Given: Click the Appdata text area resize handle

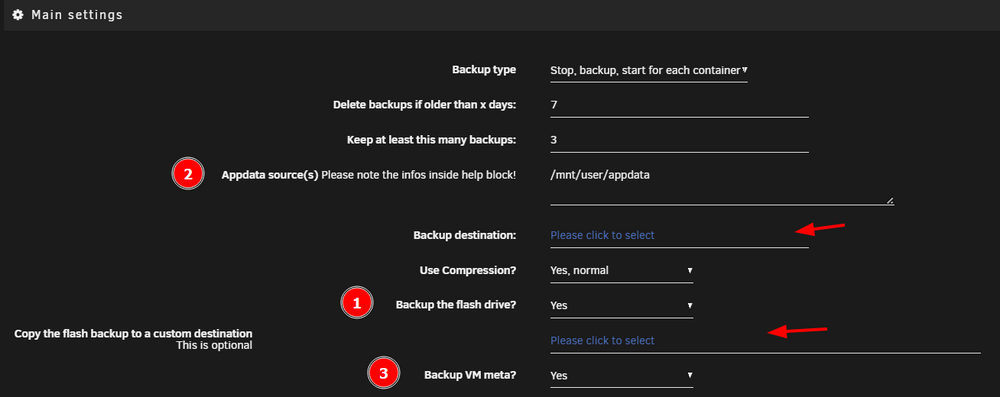Looking at the screenshot, I should (x=890, y=200).
